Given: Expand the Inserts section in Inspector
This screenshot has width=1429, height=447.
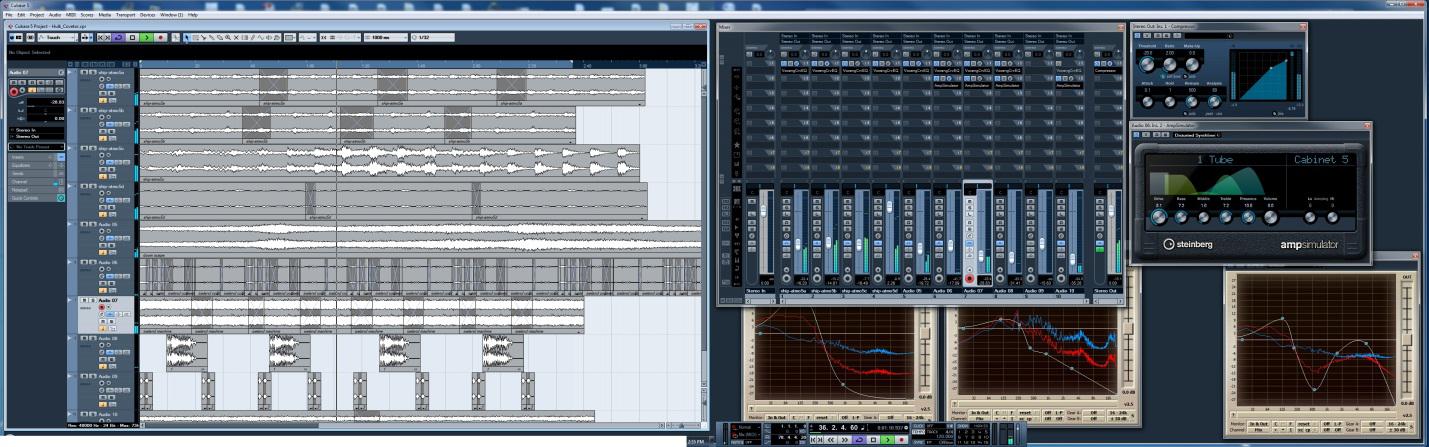Looking at the screenshot, I should point(36,157).
